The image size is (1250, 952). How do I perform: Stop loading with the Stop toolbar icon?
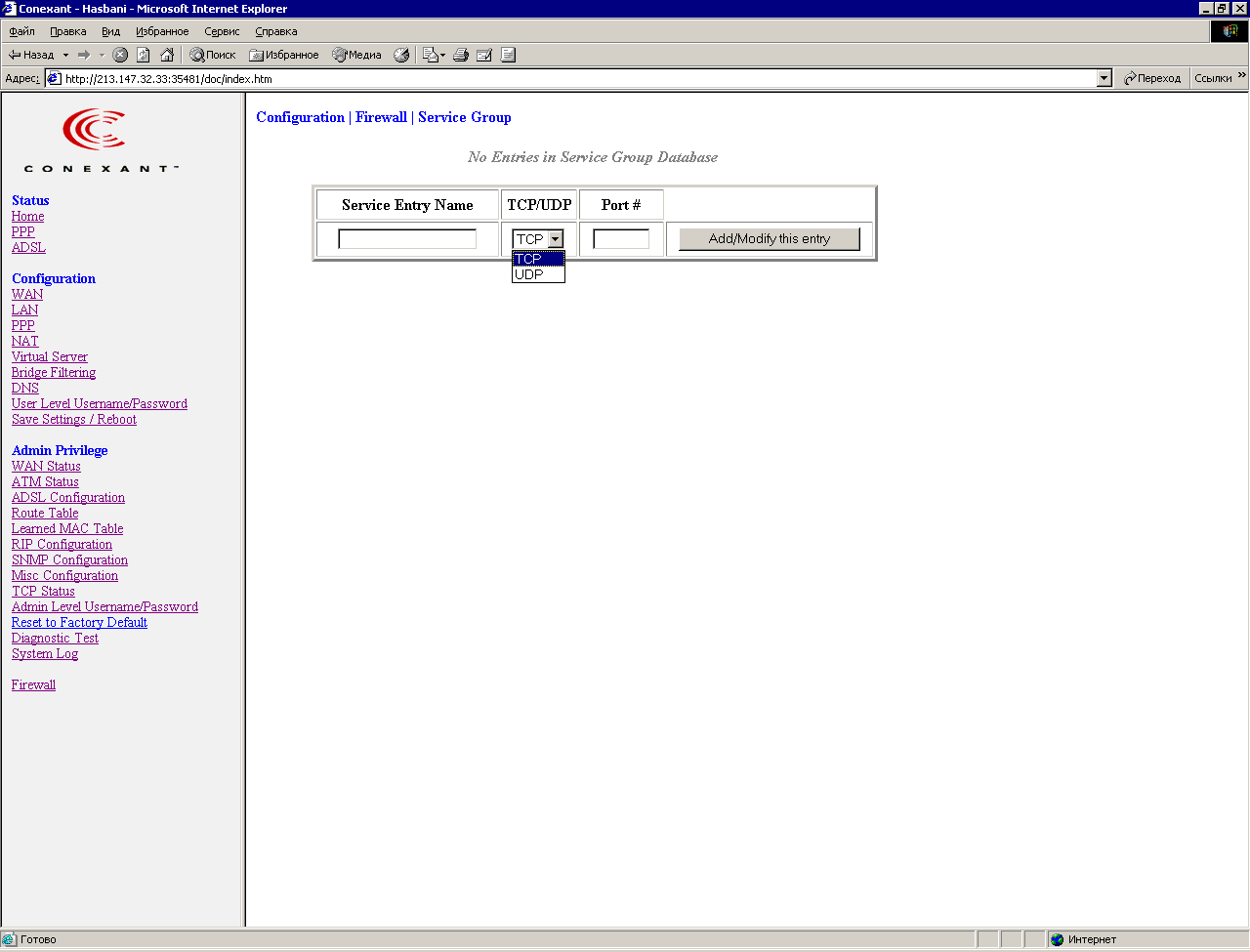tap(120, 55)
